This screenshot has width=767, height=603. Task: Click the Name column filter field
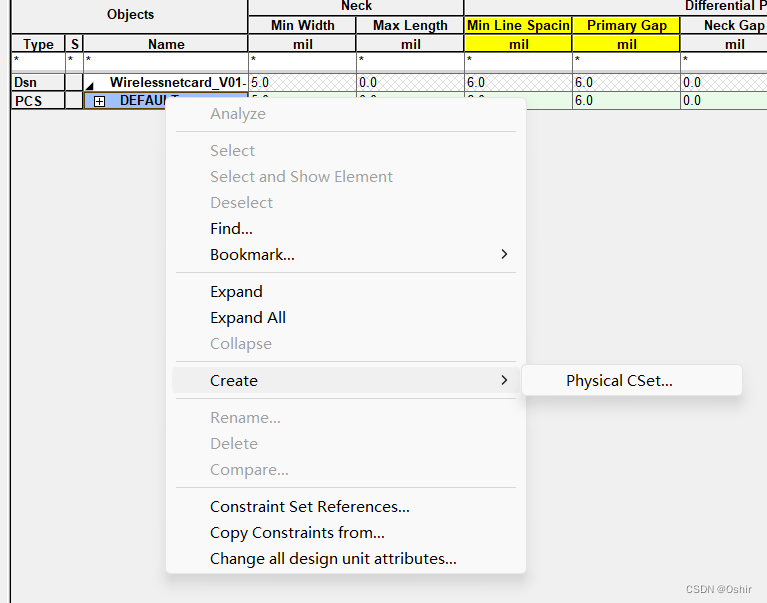166,61
